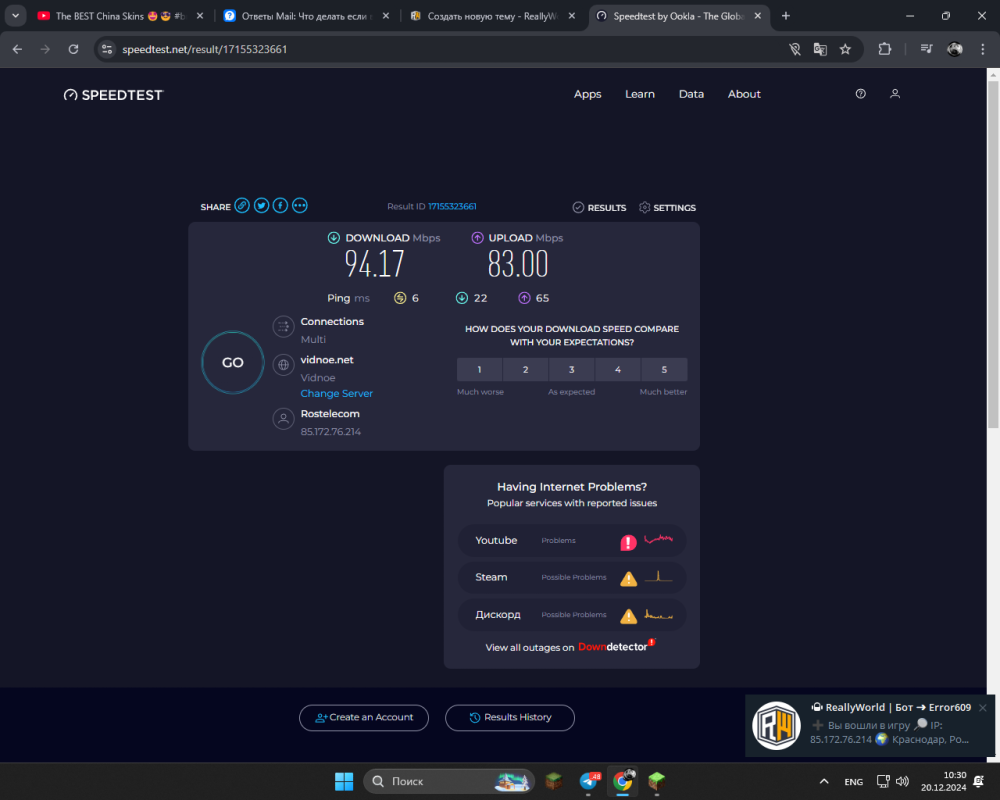Start a new test with GO

pos(233,362)
